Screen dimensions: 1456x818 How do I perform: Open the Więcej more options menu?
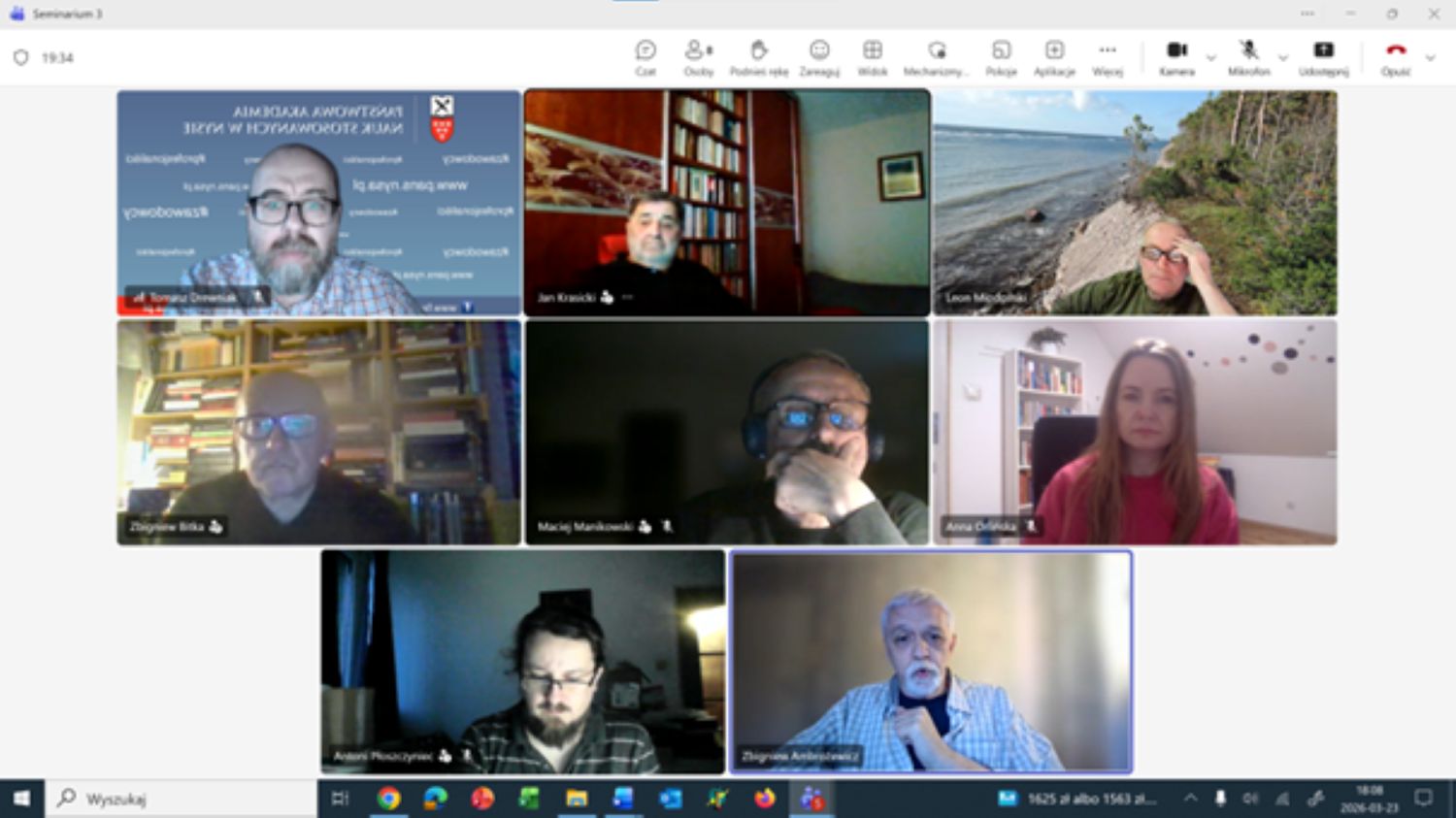(1108, 57)
